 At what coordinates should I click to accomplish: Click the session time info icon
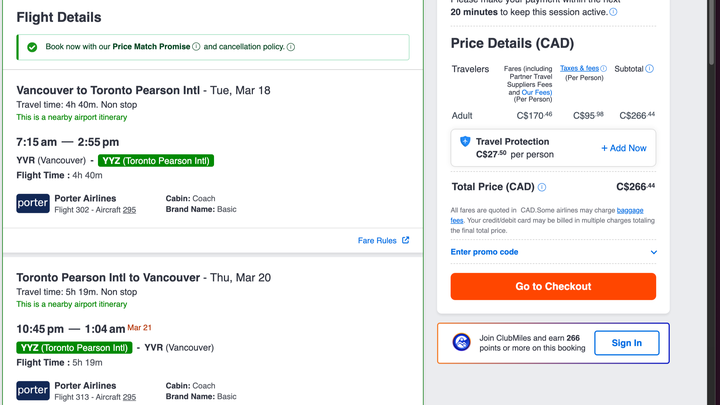click(x=613, y=12)
